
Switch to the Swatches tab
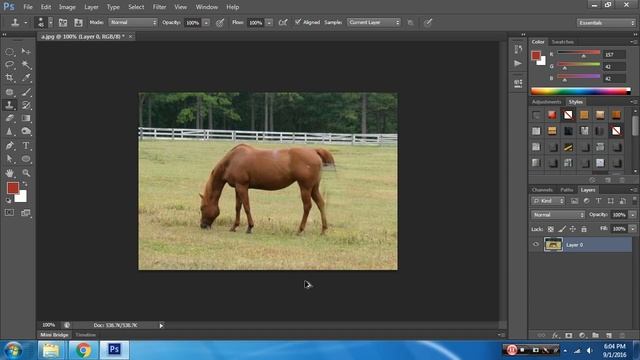[x=562, y=42]
